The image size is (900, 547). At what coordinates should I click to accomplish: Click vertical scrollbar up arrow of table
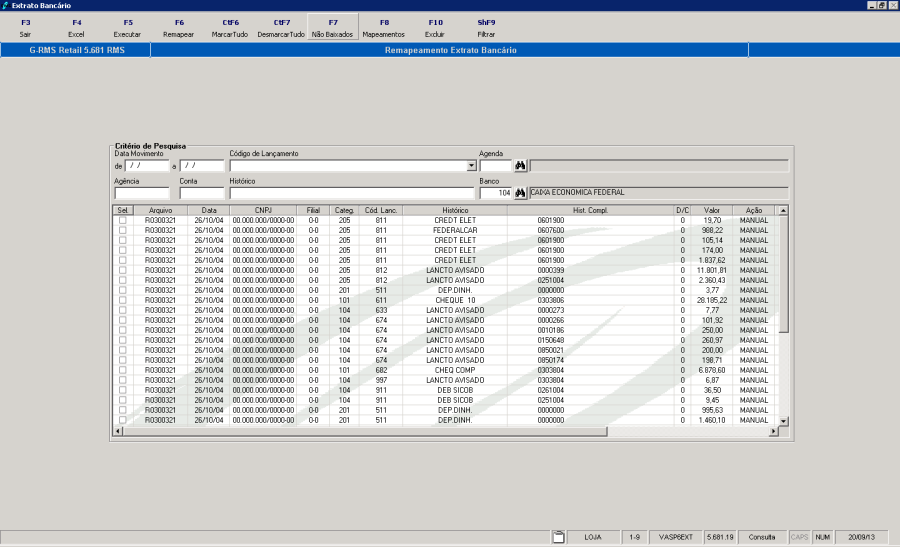(783, 211)
